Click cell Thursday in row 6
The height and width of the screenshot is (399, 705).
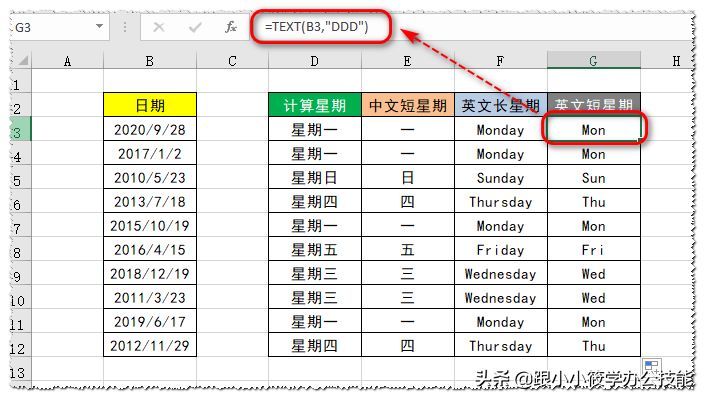coord(500,201)
